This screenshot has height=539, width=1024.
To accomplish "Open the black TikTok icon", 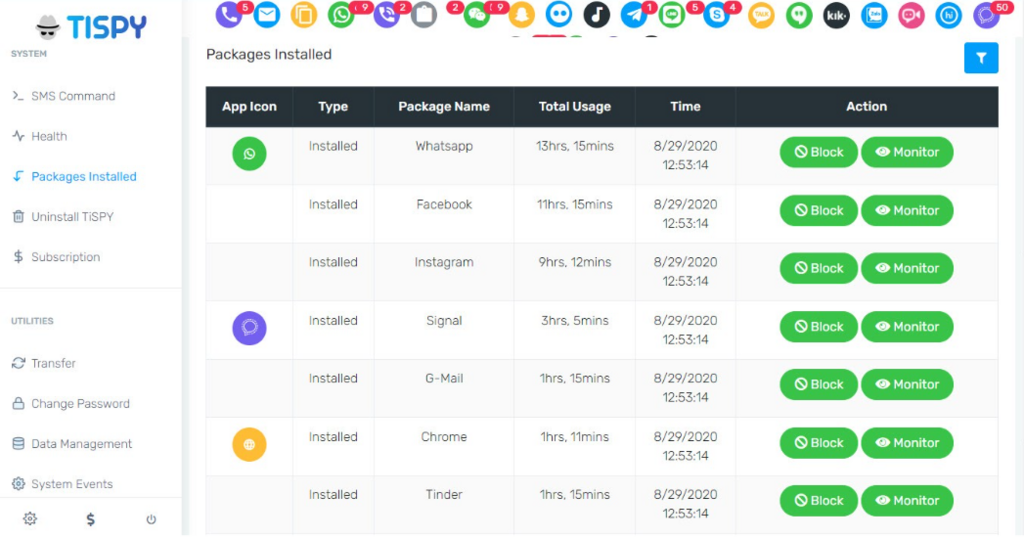I will (x=596, y=14).
